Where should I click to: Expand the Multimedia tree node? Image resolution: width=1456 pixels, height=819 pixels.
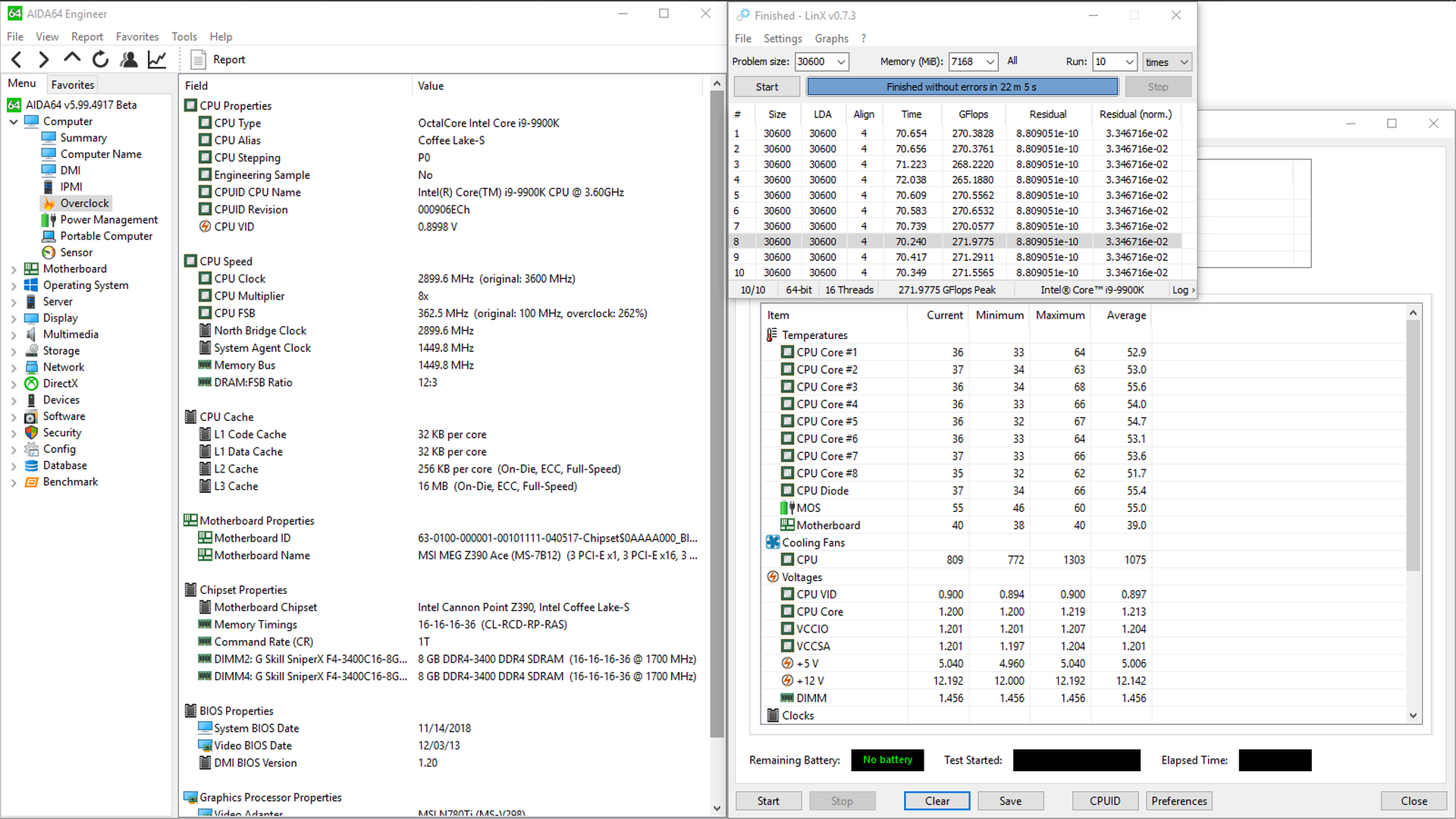(14, 334)
